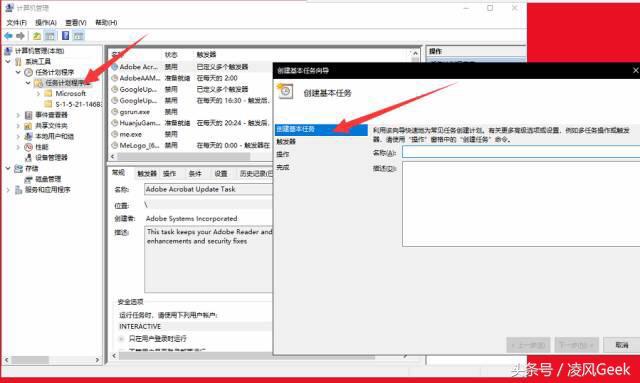Click the 描述 text area in wizard
Viewport: 640px width, 383px height.
tap(521, 204)
